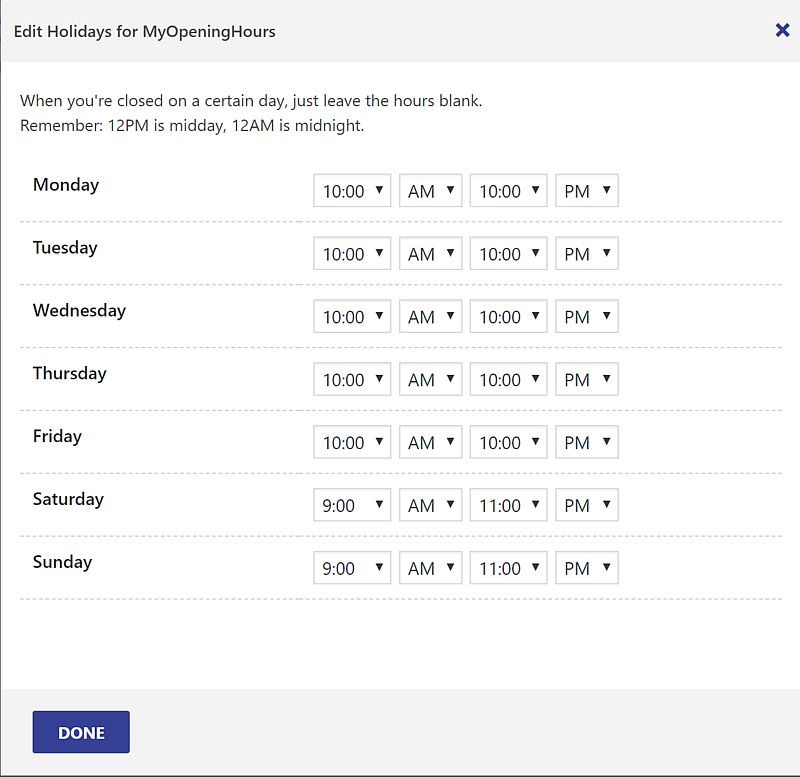Expand Friday closing hour dropdown

508,442
